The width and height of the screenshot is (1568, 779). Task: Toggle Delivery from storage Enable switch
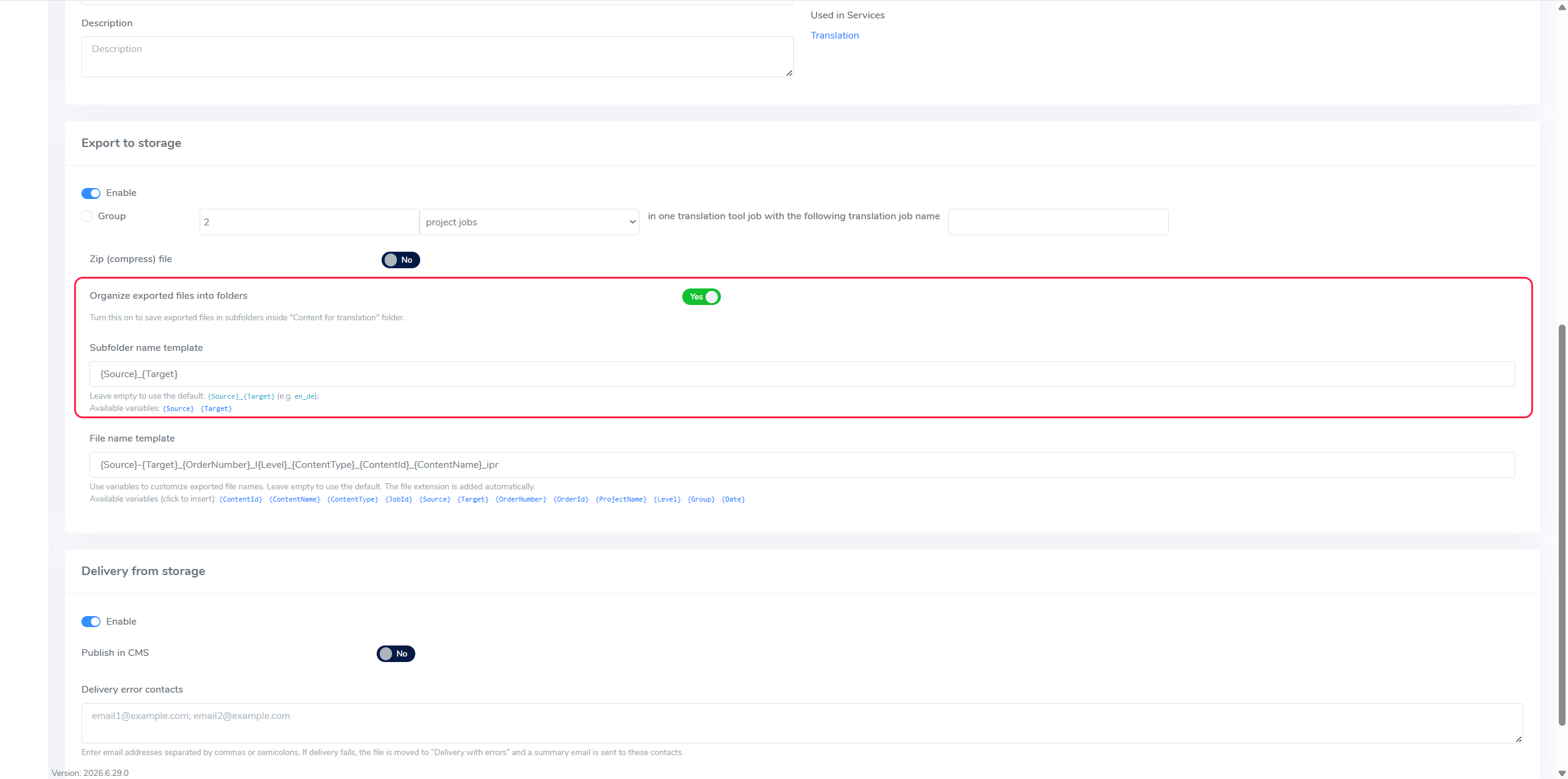coord(91,622)
